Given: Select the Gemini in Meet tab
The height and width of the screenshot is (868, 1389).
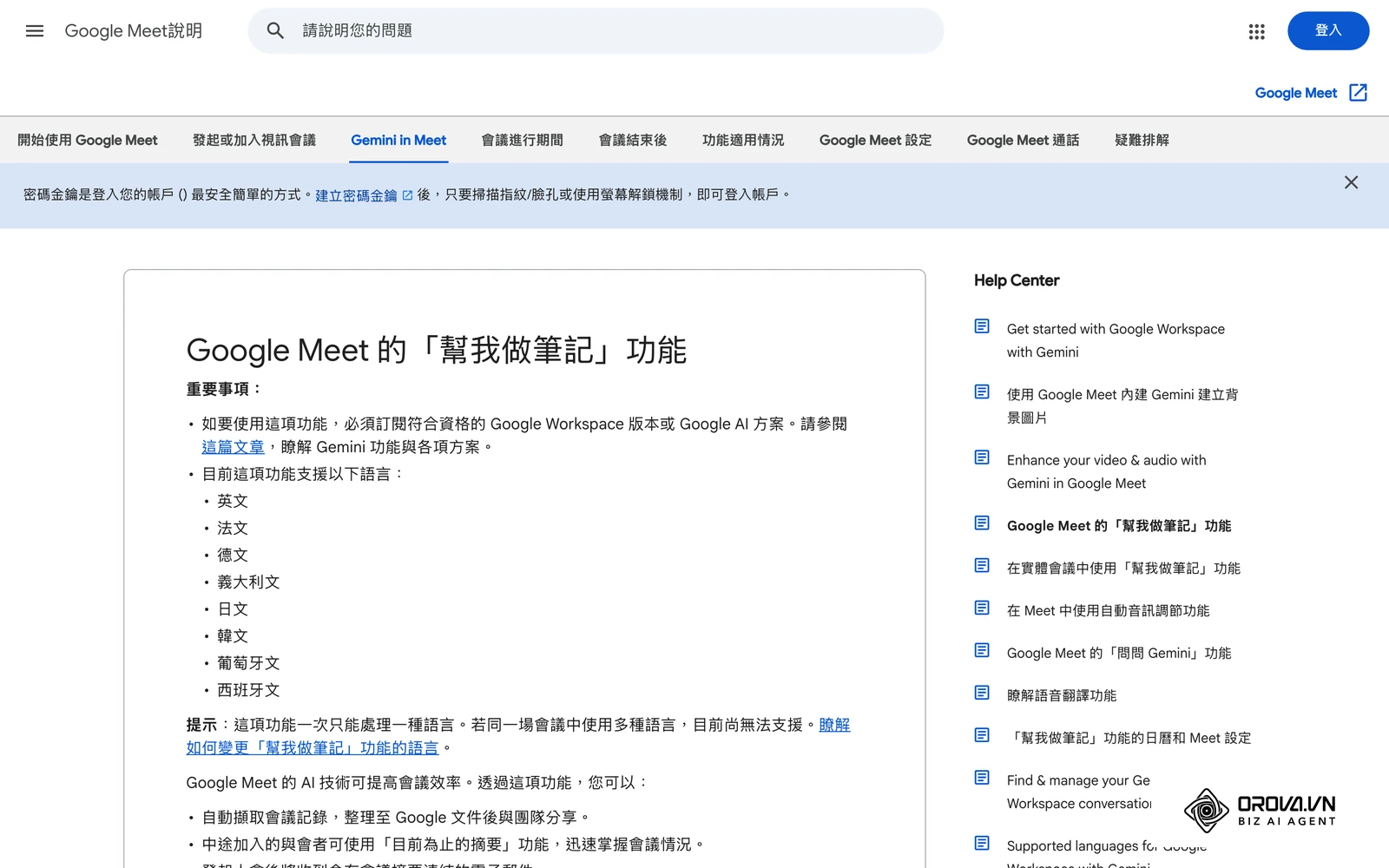Looking at the screenshot, I should [x=398, y=140].
